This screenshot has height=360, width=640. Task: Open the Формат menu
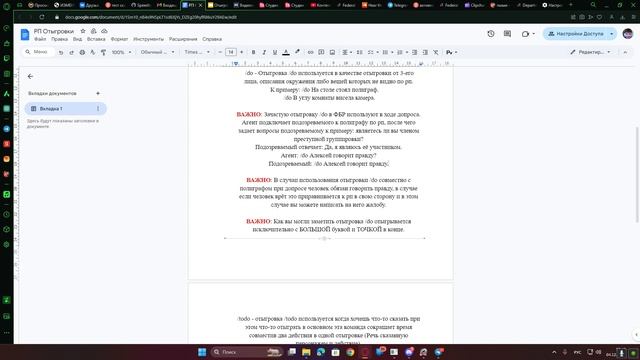(119, 39)
